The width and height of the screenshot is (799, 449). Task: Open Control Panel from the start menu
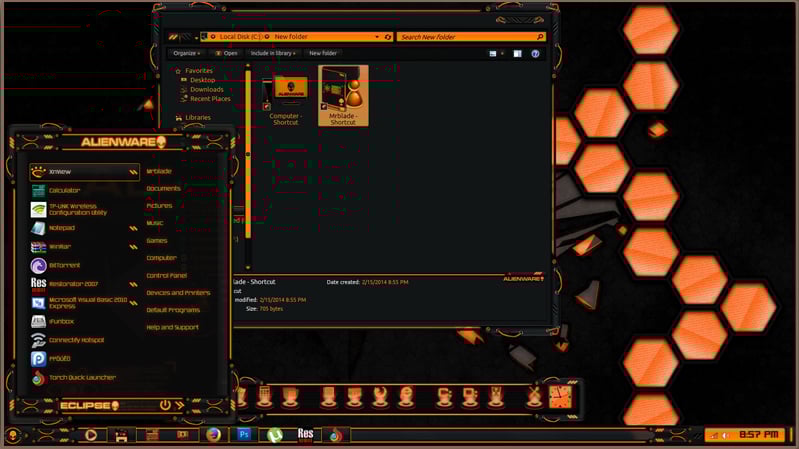point(167,276)
